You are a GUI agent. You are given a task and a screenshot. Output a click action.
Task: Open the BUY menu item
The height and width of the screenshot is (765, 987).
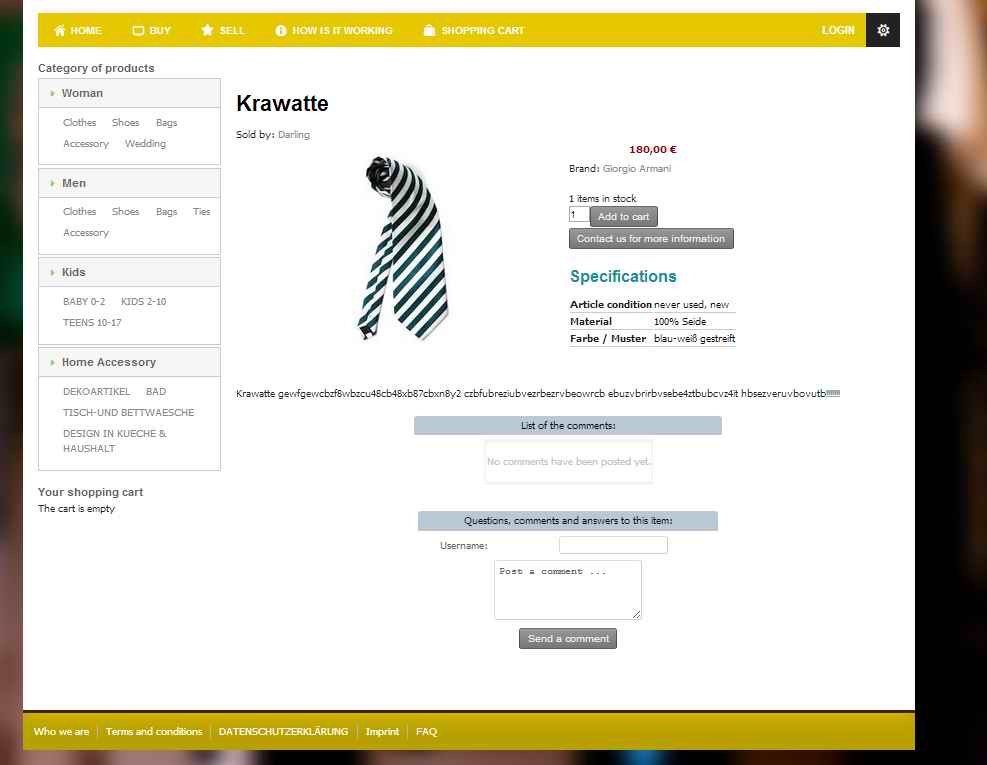[x=160, y=30]
